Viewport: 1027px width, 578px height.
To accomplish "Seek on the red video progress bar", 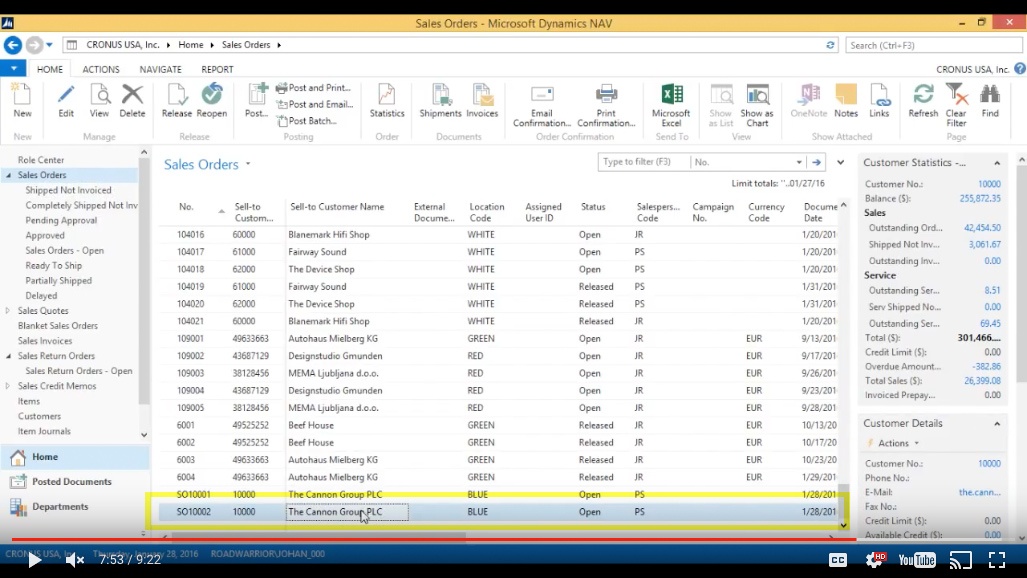I will click(x=514, y=539).
